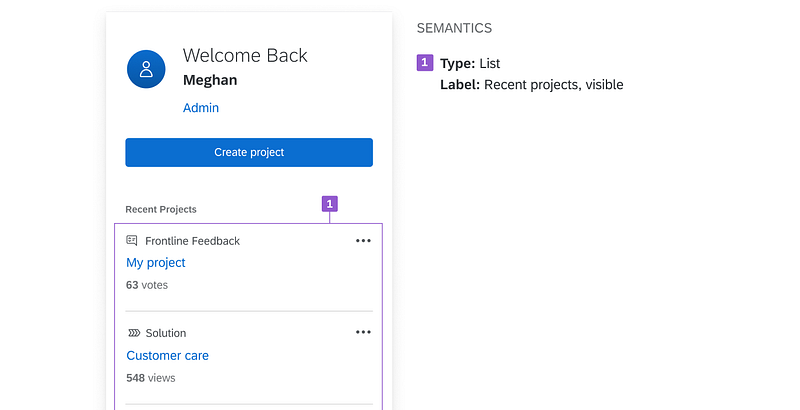Viewport: 800px width, 410px height.
Task: Open the three-dot menu for Customer care
Action: (363, 333)
